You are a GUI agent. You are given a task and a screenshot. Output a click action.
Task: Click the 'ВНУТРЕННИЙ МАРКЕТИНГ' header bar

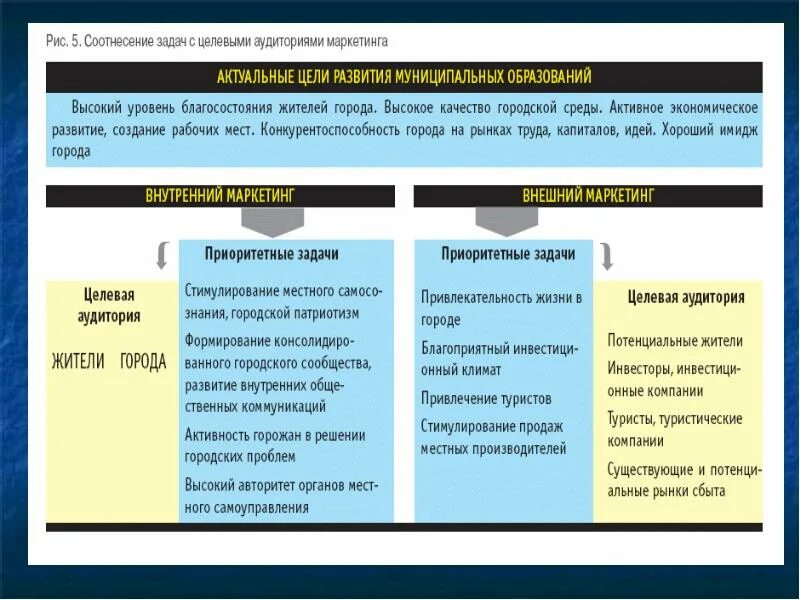(x=220, y=196)
